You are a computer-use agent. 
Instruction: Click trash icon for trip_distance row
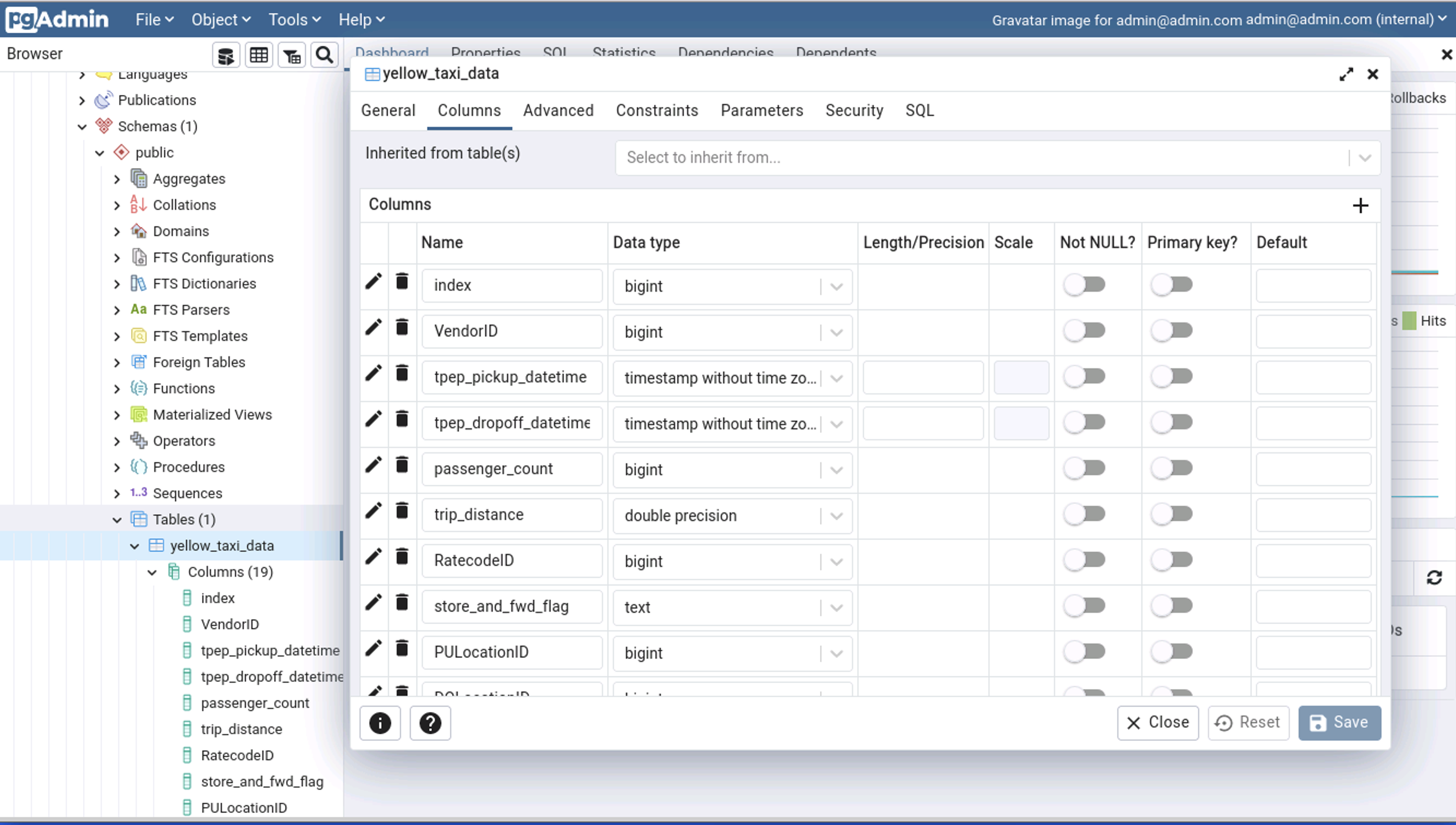402,510
